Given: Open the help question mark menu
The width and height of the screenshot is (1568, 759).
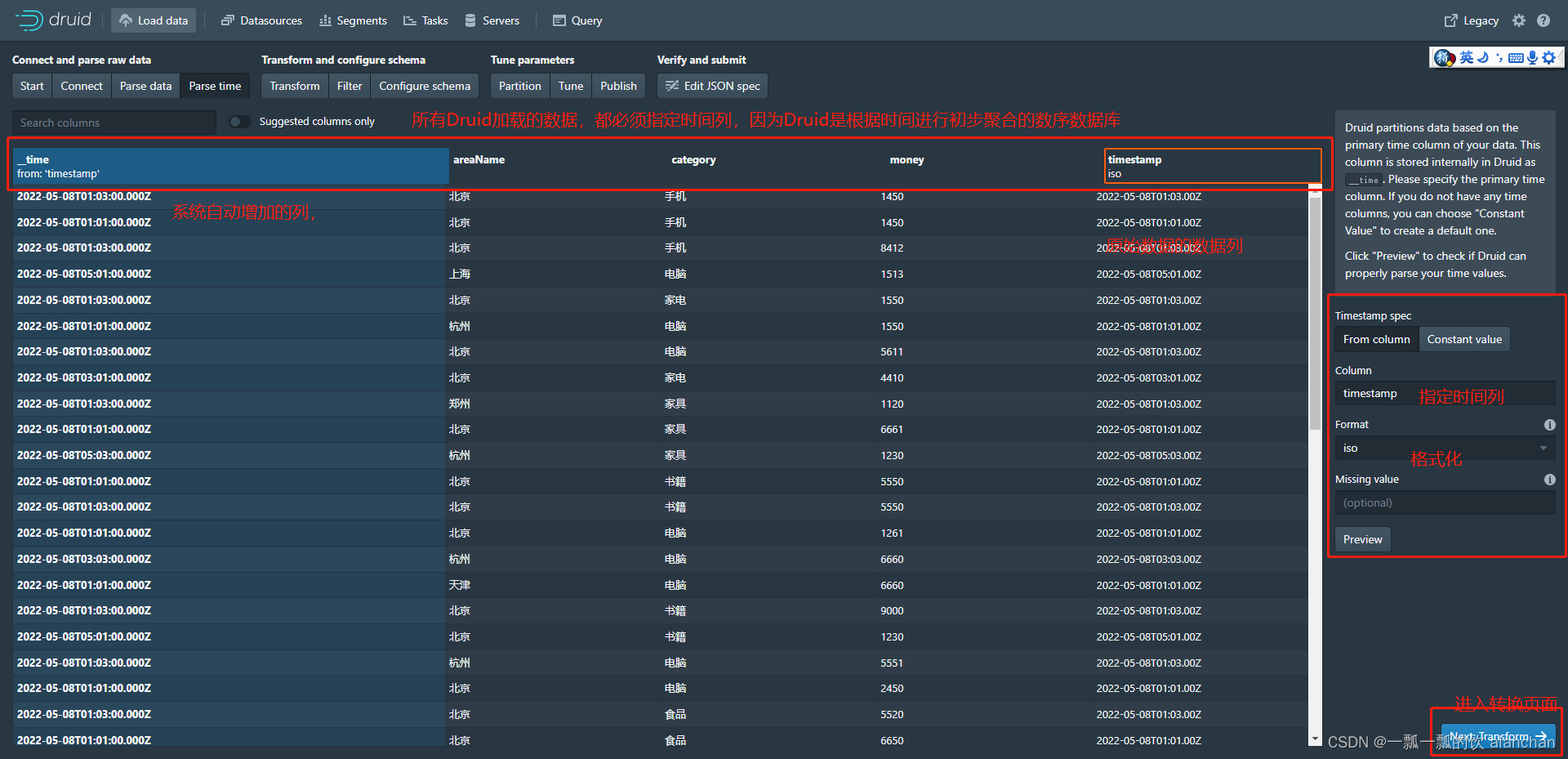Looking at the screenshot, I should click(1543, 20).
